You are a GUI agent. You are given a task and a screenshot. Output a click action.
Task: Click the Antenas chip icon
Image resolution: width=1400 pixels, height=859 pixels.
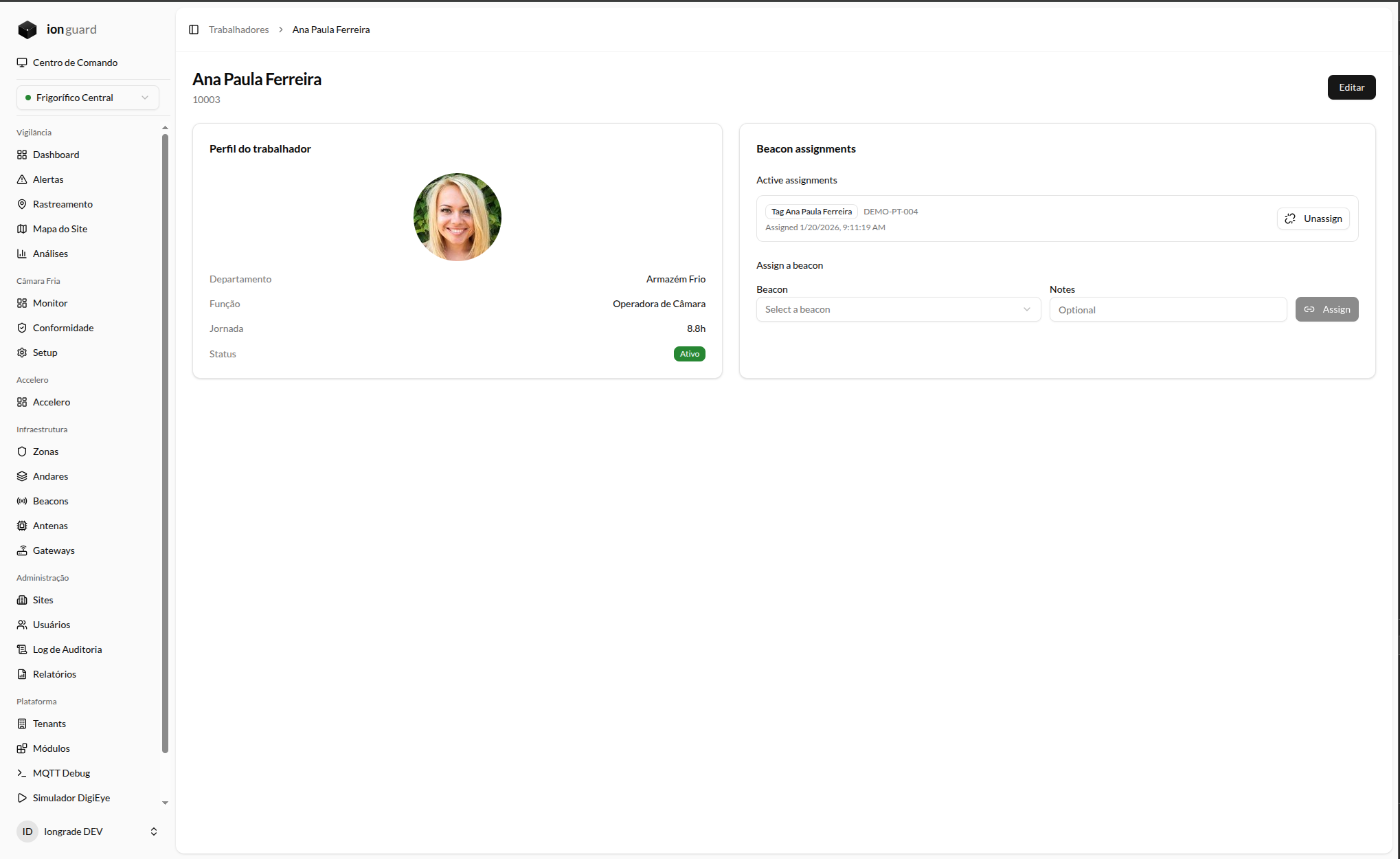(22, 526)
